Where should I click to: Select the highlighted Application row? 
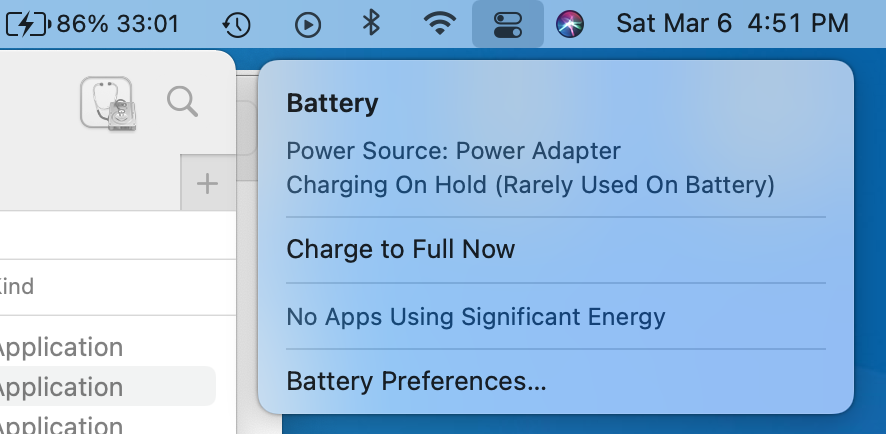coord(107,387)
